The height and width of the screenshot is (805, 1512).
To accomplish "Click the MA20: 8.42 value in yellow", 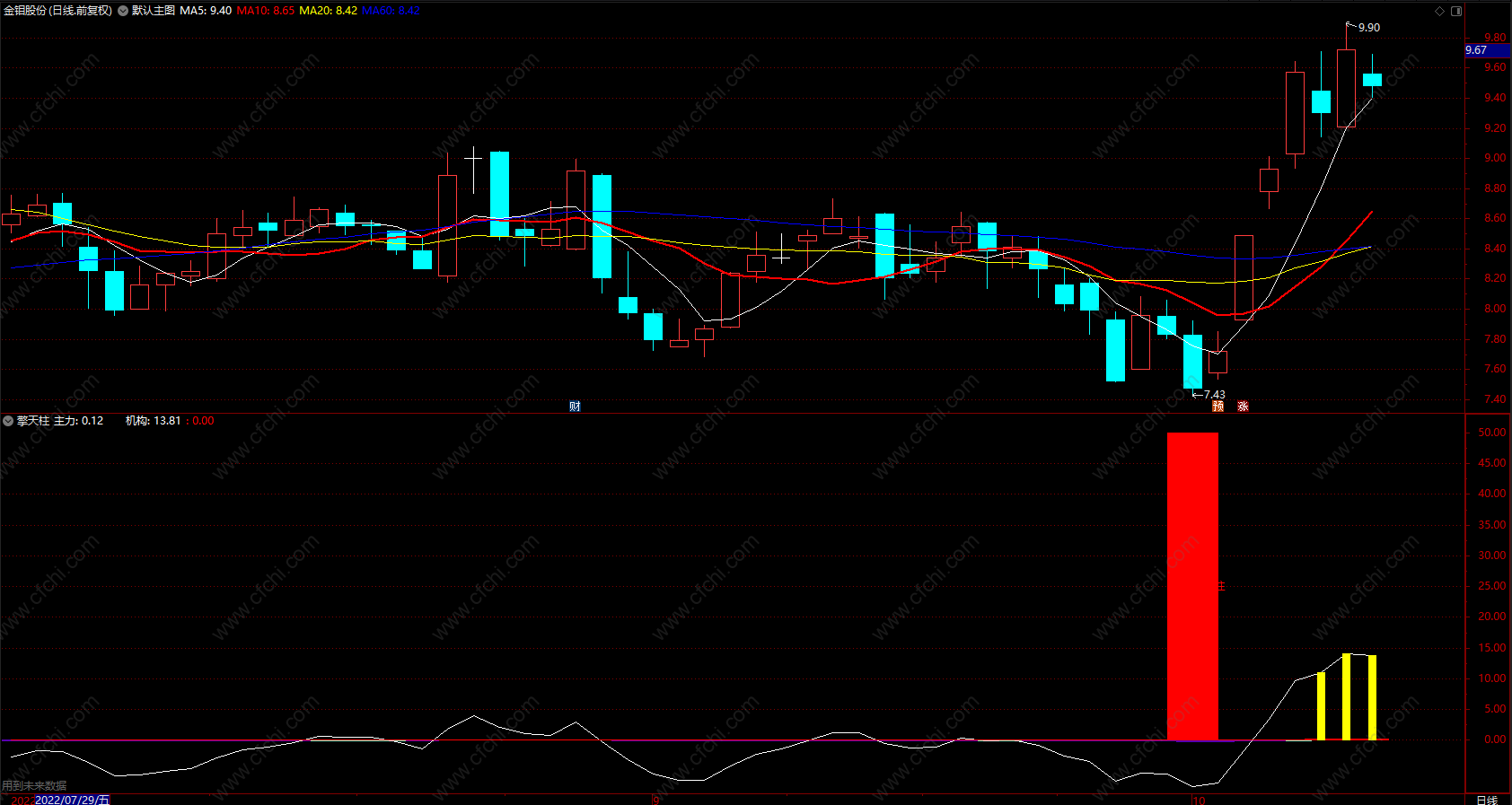I will click(x=328, y=11).
